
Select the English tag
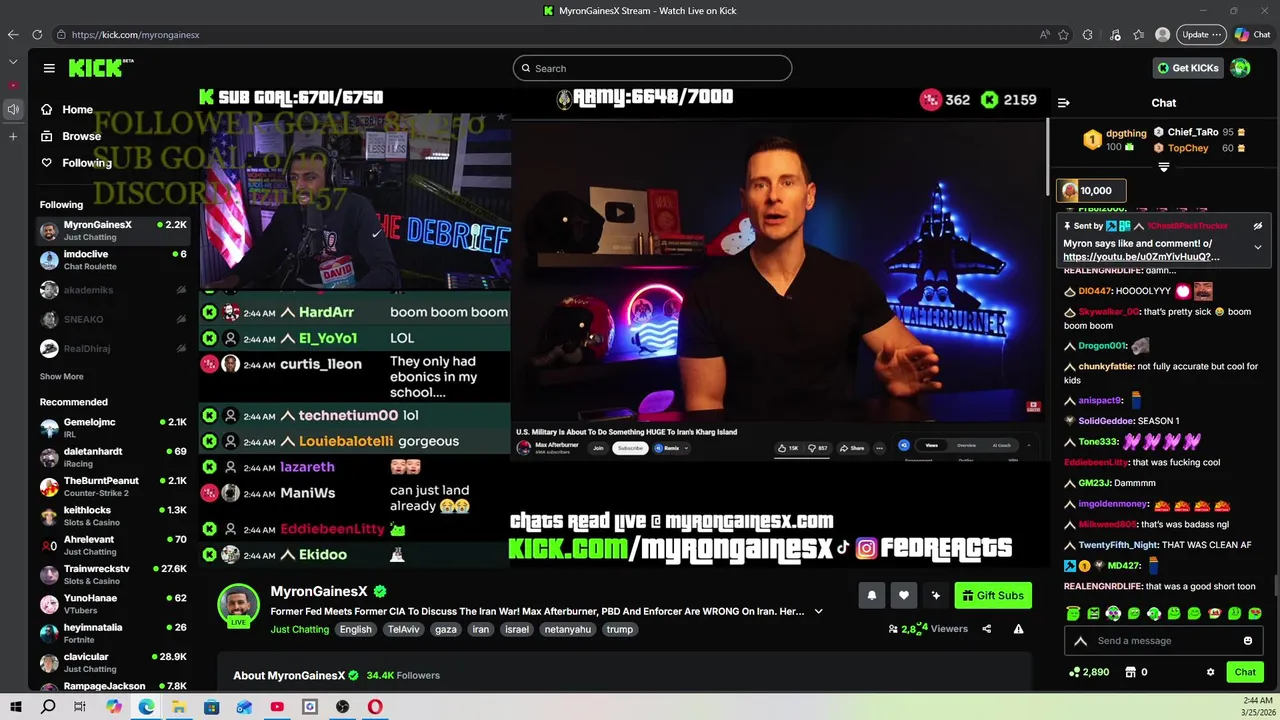tap(355, 629)
